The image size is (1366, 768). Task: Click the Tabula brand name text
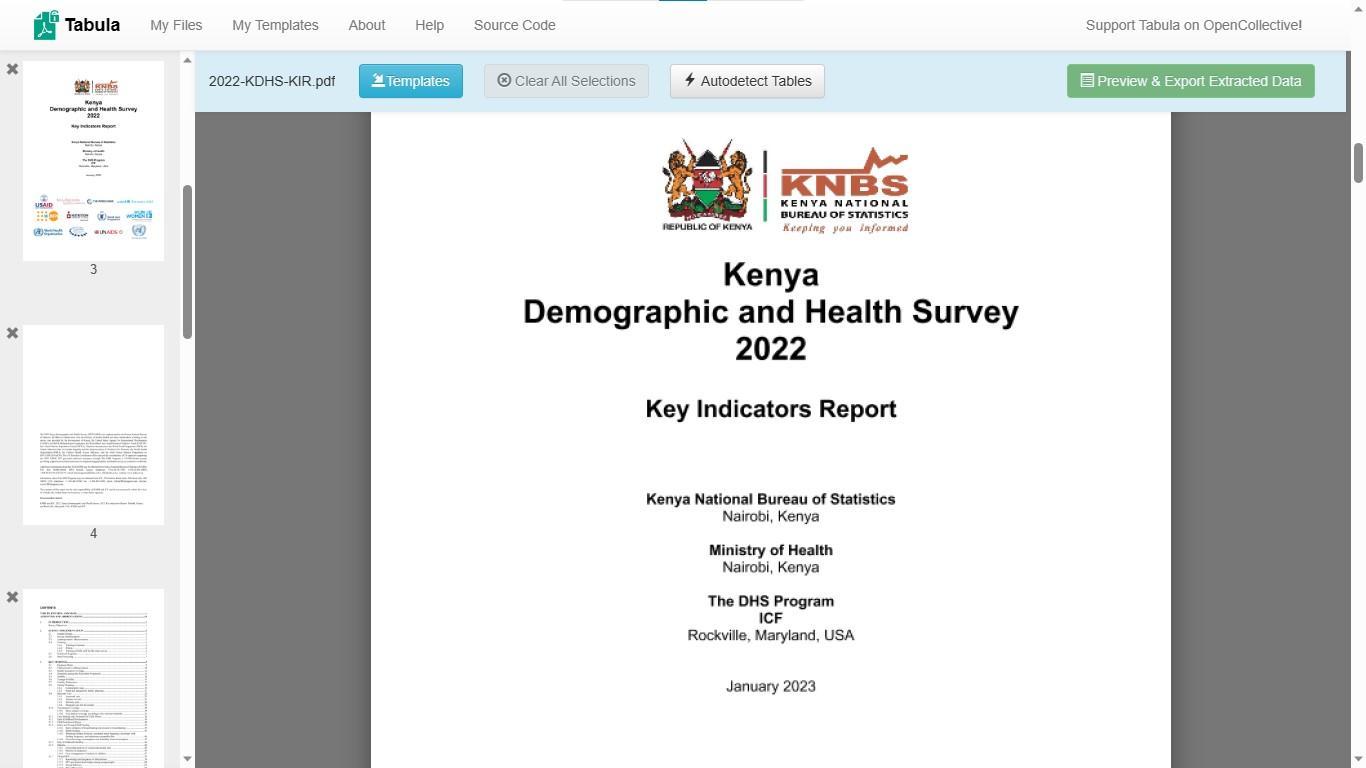pyautogui.click(x=92, y=25)
